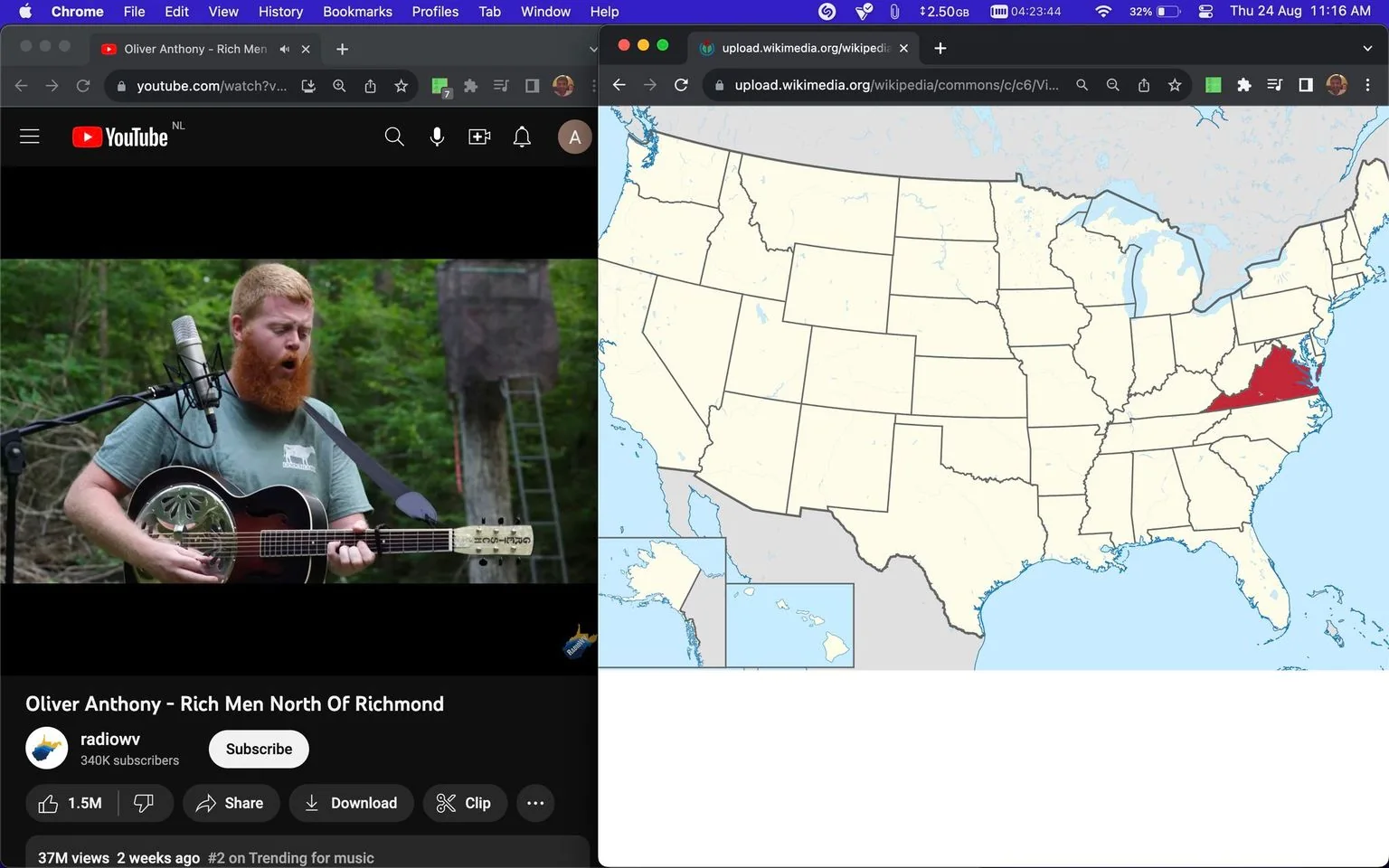1389x868 pixels.
Task: Mute the Oliver Anthony tab audio icon
Action: pyautogui.click(x=285, y=49)
